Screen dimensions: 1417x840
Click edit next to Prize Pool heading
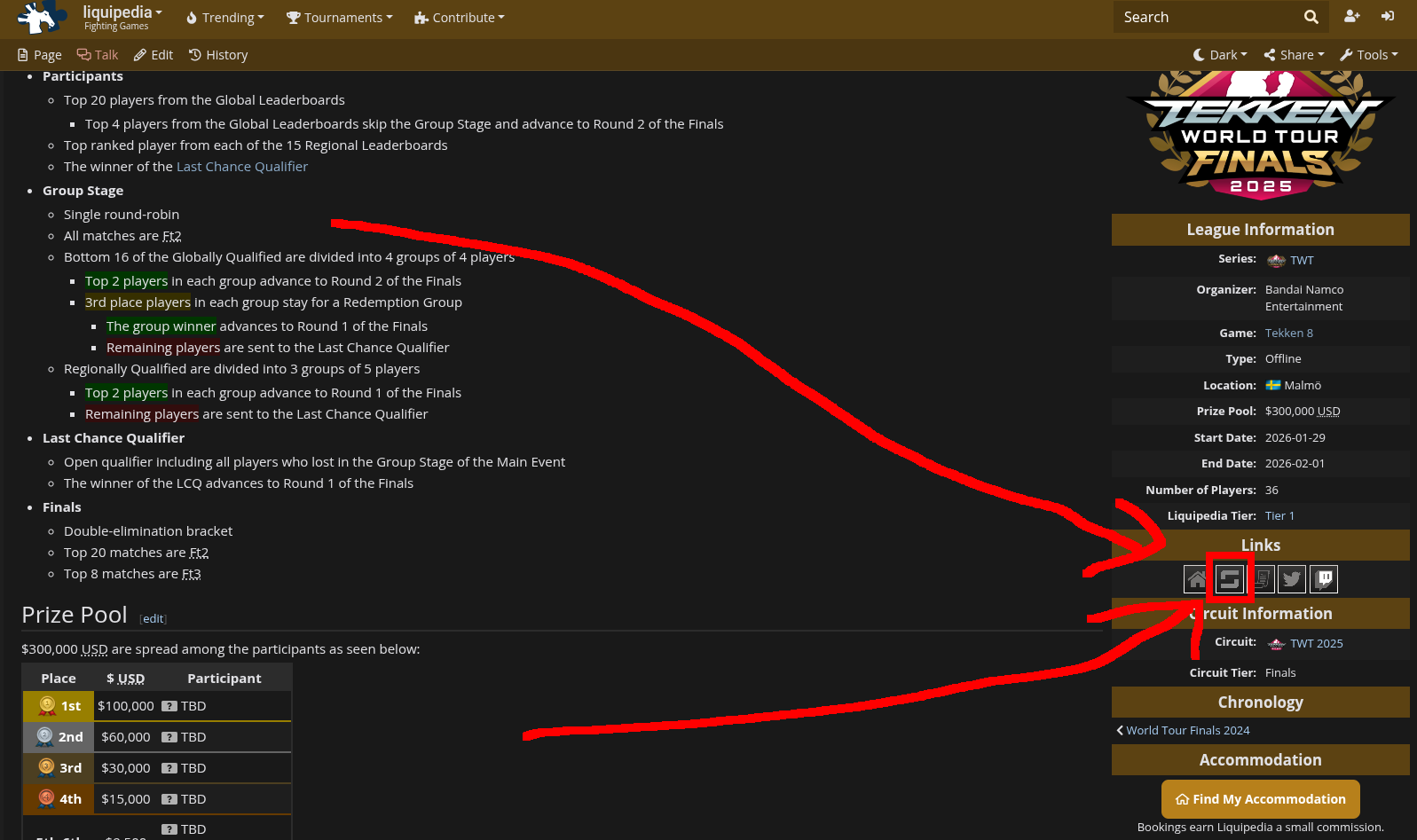(154, 618)
